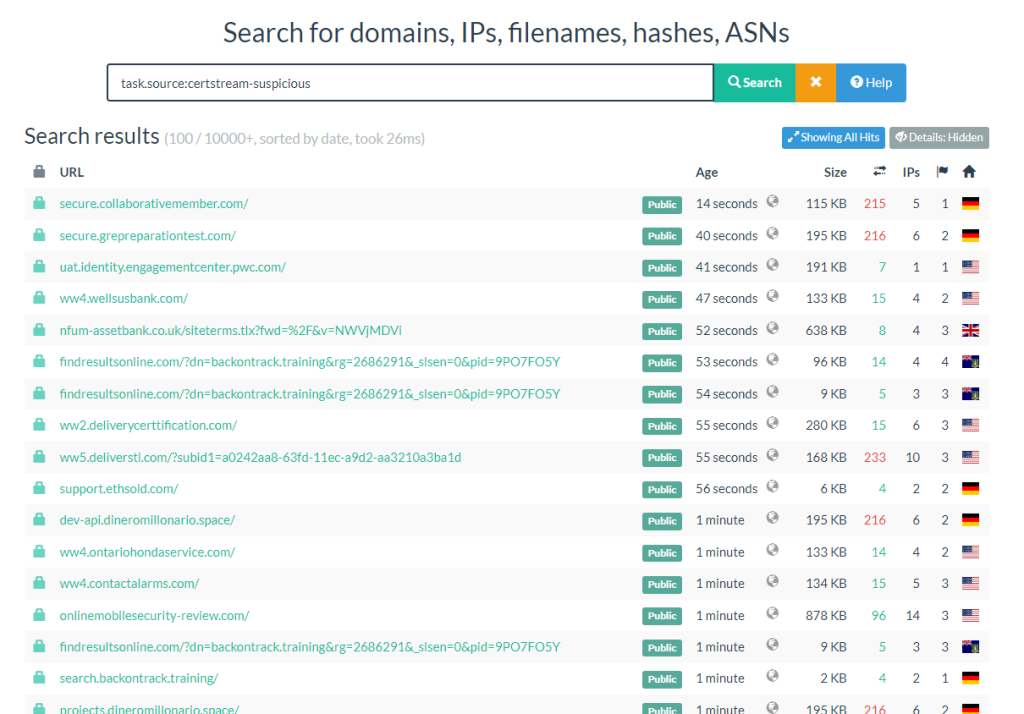The width and height of the screenshot is (1024, 714).
Task: Toggle the Showing All Hits button
Action: point(833,138)
